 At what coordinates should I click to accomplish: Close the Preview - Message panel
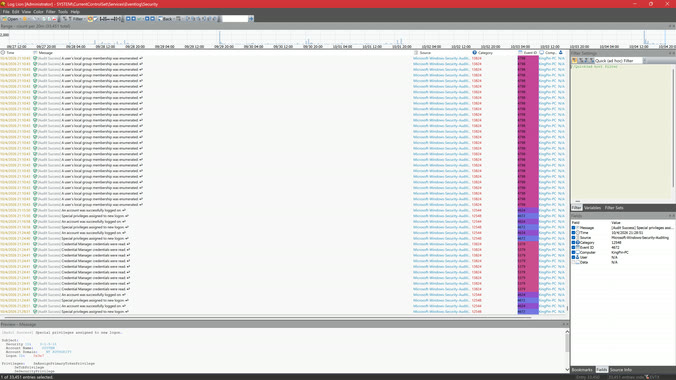(567, 324)
